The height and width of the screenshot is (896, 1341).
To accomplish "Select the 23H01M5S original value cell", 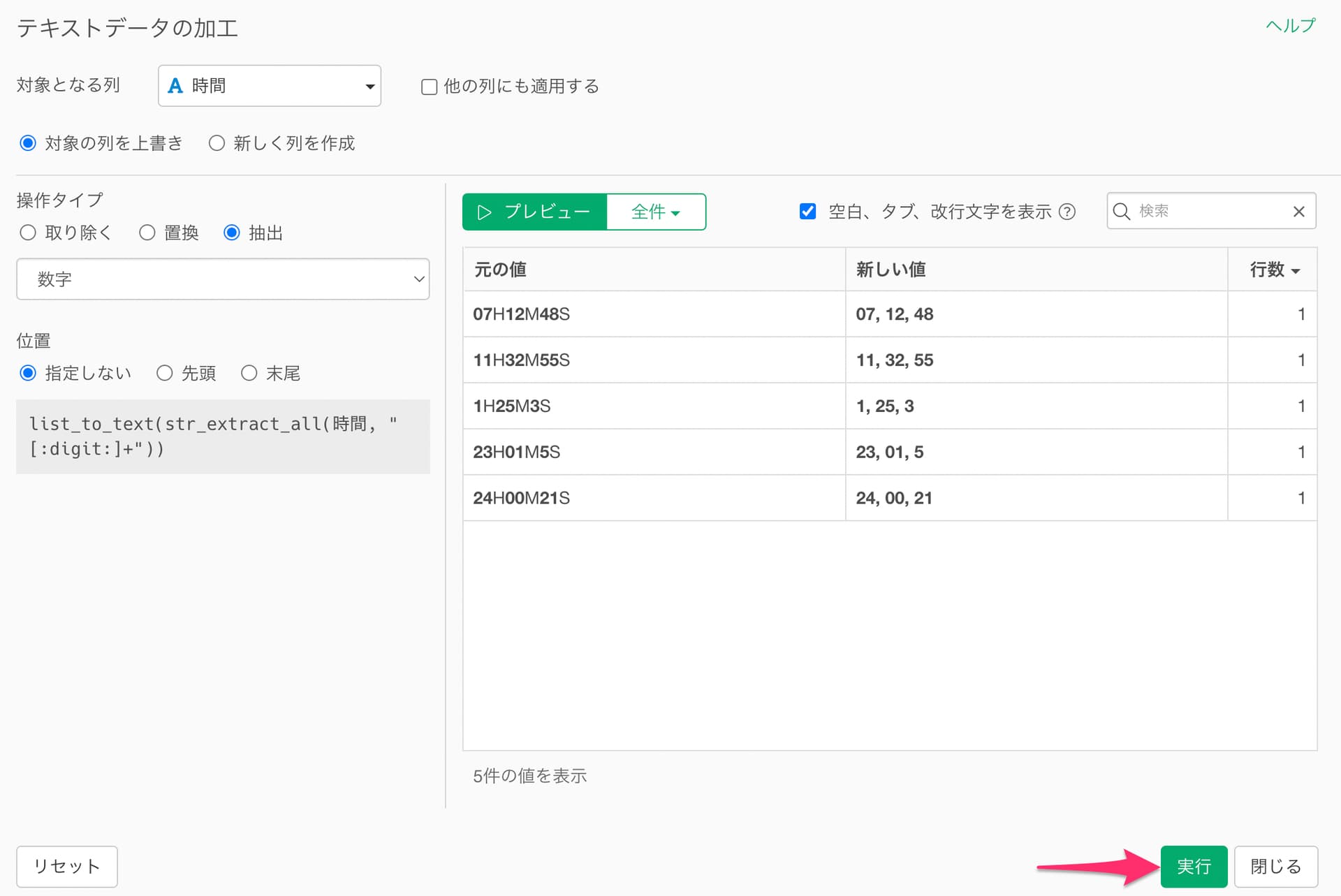I will tap(654, 452).
